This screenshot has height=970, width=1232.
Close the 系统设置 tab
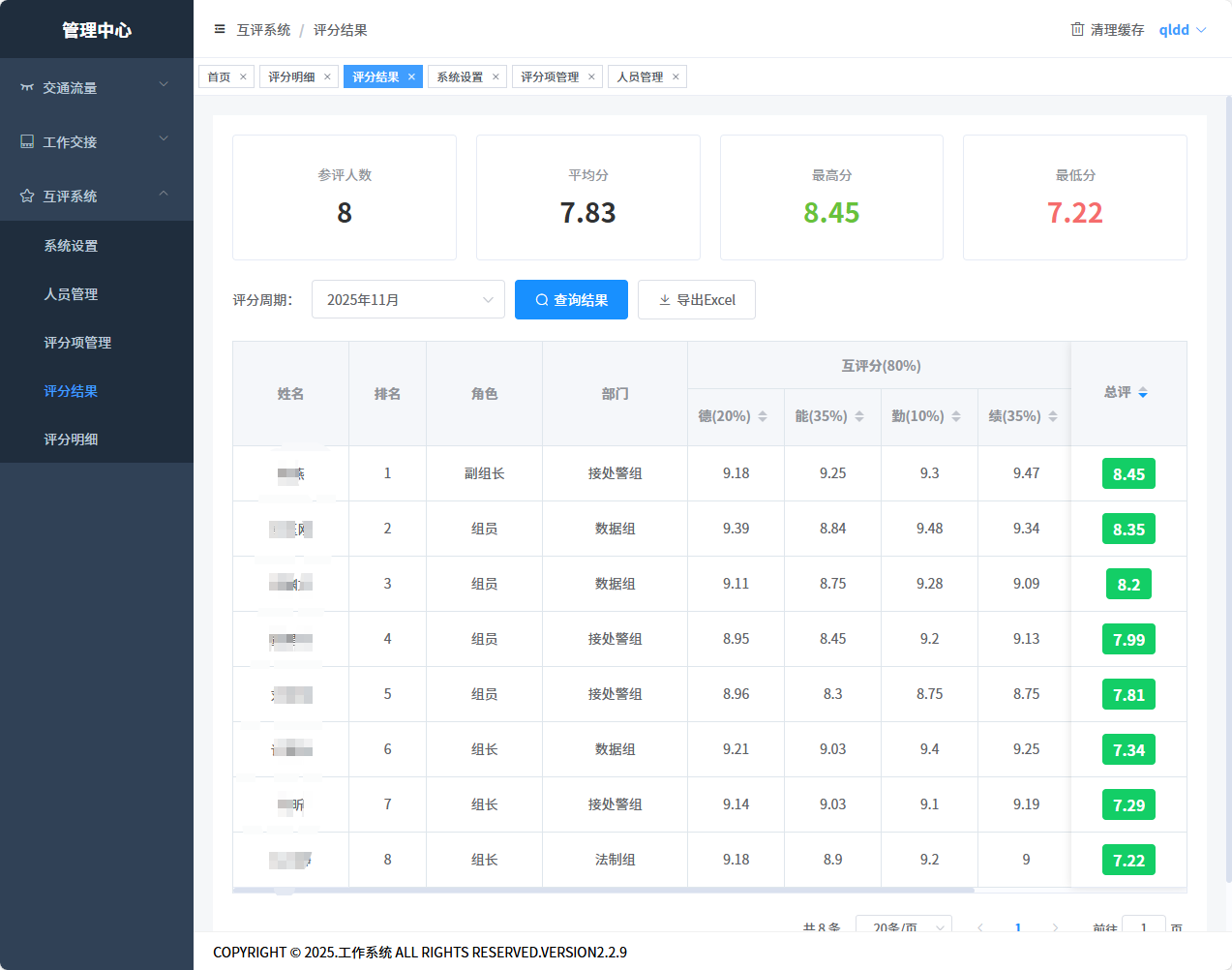[496, 77]
